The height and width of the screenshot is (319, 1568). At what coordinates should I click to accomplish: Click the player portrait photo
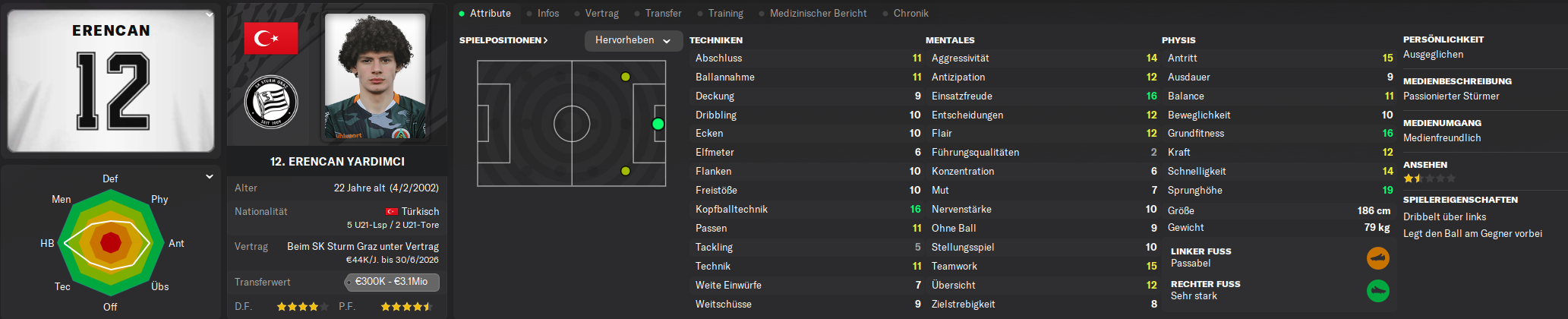[x=375, y=76]
